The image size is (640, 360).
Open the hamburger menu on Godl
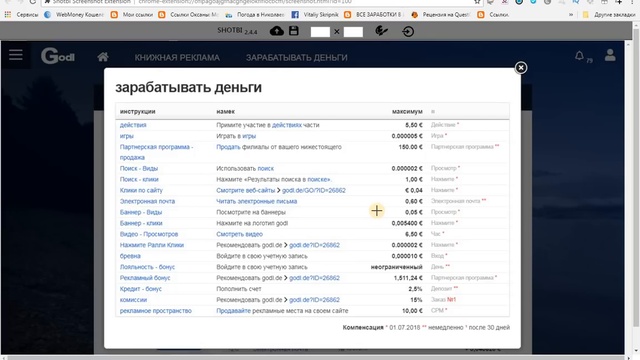tap(16, 55)
